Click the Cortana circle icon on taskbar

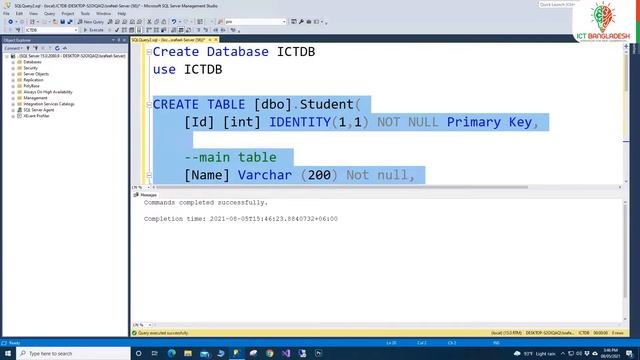click(138, 353)
